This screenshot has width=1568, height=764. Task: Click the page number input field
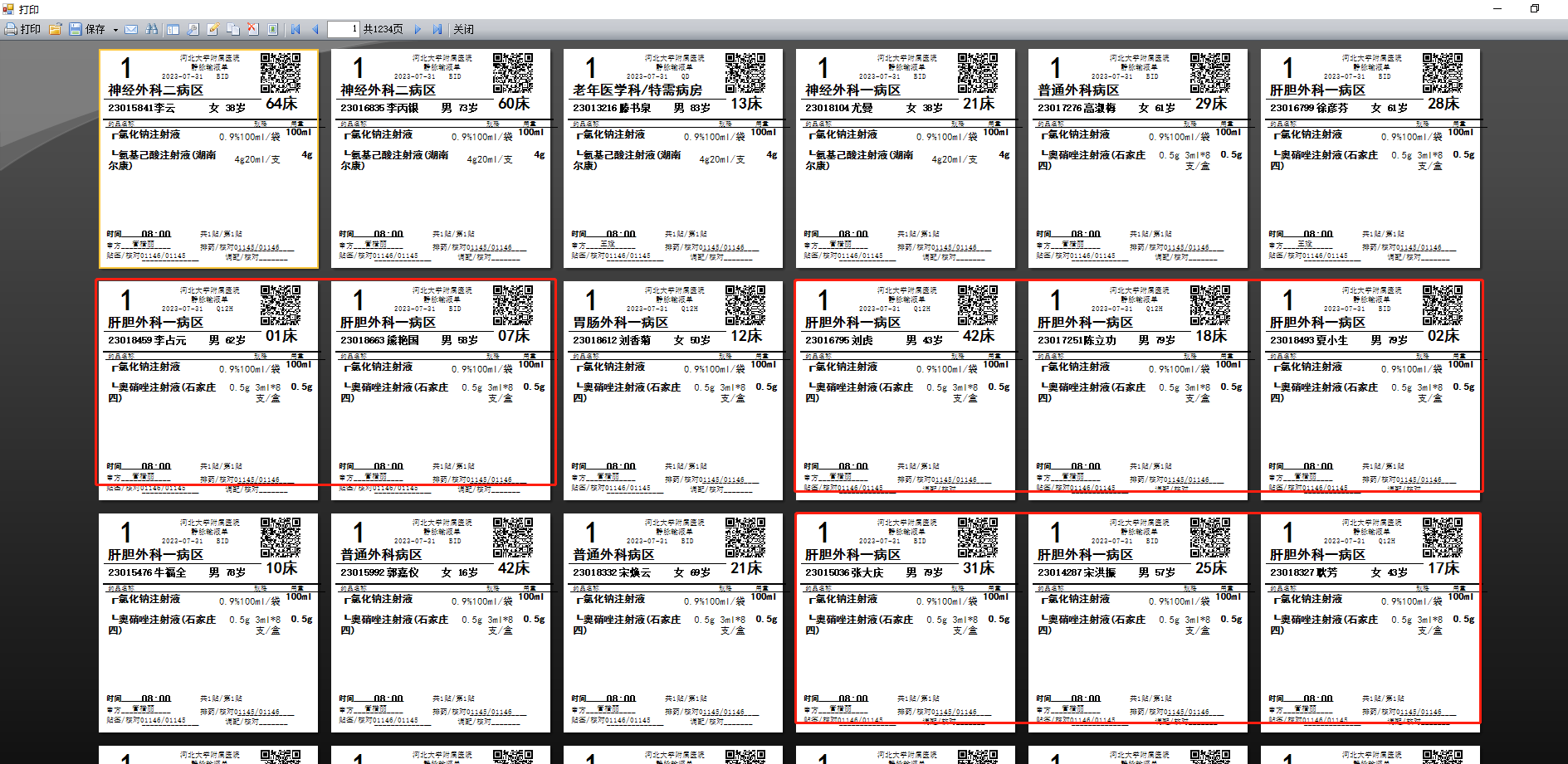tap(344, 29)
